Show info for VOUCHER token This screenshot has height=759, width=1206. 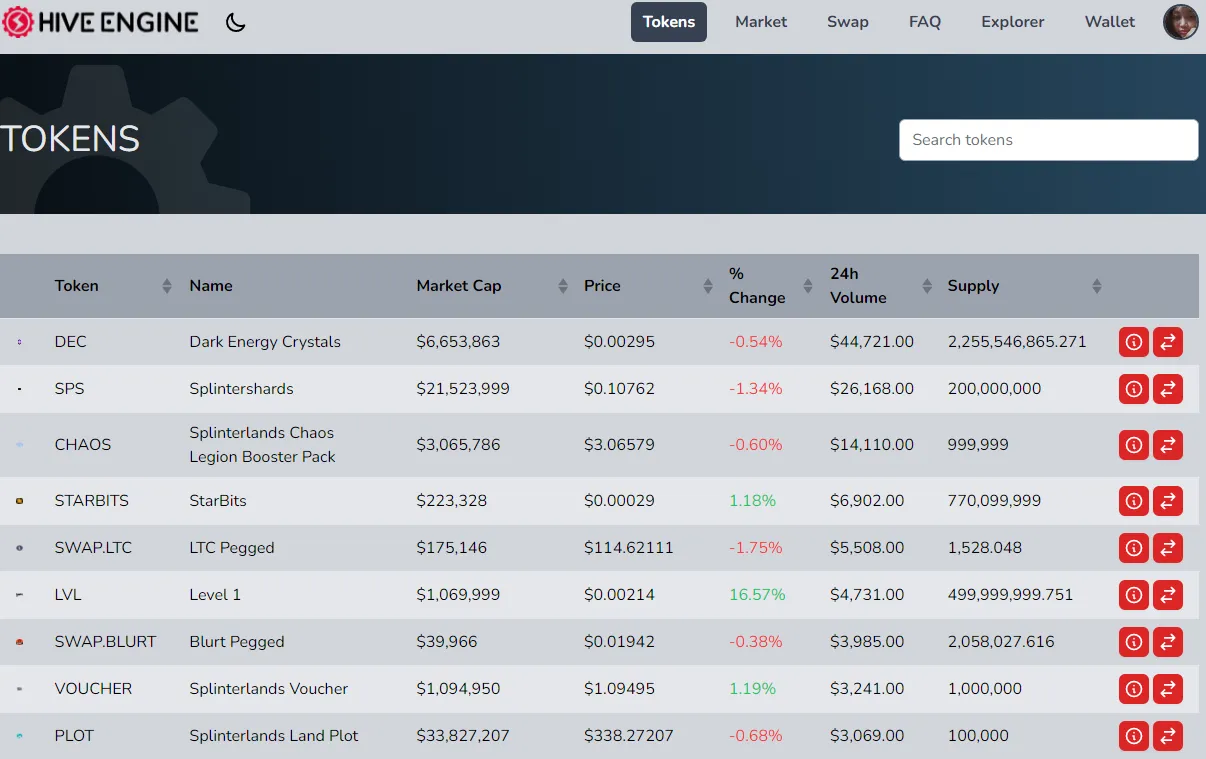click(x=1134, y=689)
